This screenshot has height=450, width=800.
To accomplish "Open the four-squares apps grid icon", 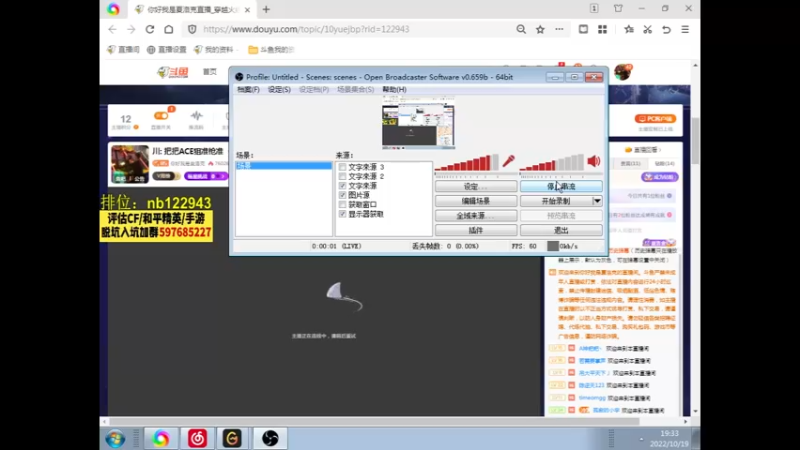I will [x=603, y=29].
